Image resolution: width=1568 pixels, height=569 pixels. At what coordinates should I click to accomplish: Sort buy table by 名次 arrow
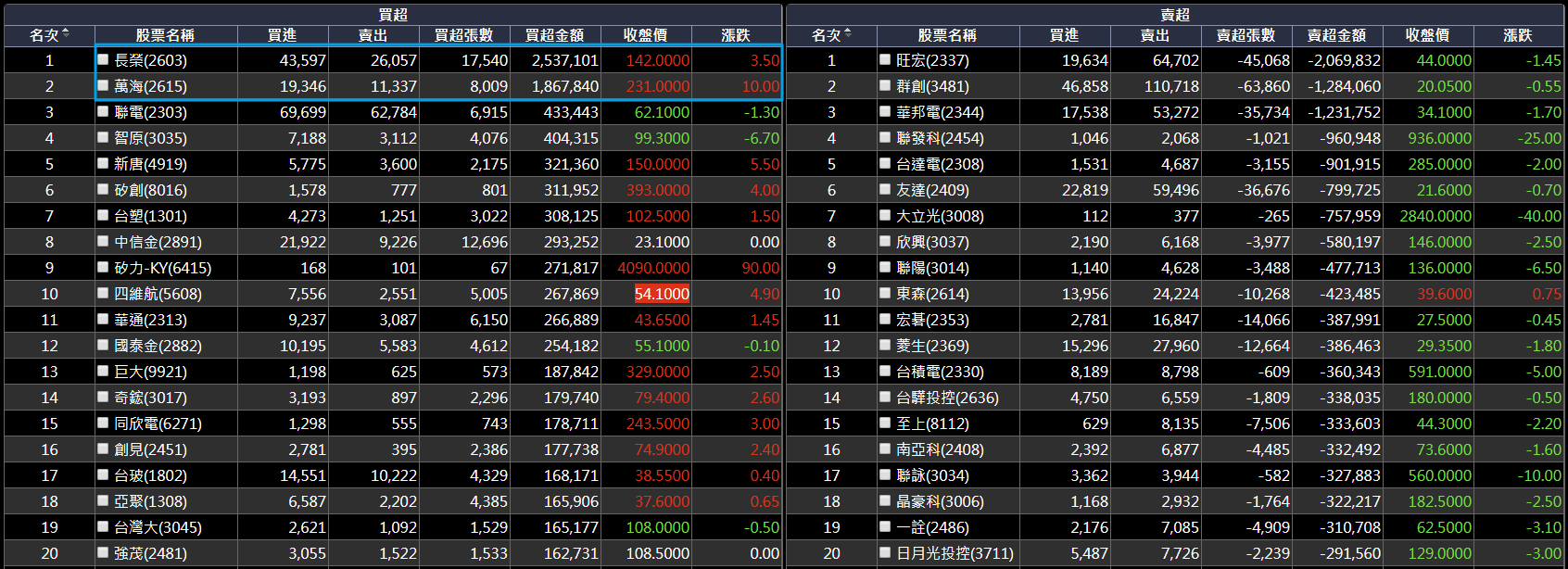[x=66, y=34]
